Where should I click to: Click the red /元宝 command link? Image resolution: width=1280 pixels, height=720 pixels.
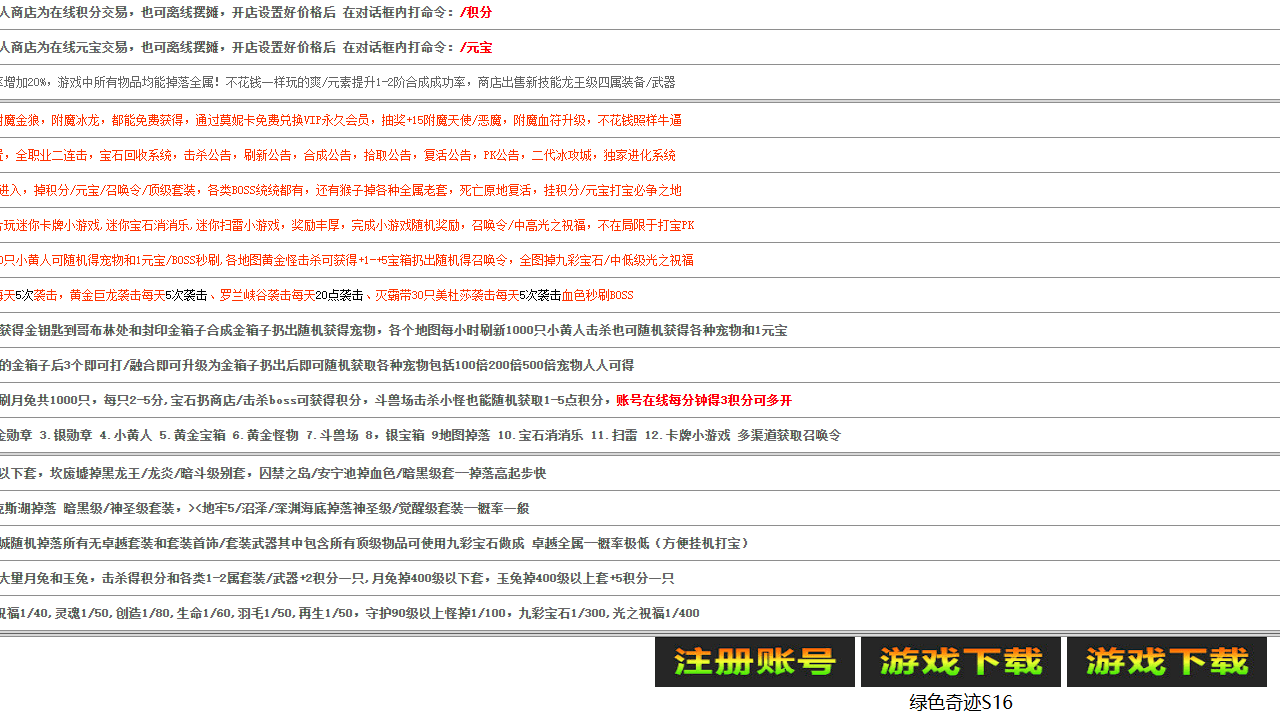[476, 47]
